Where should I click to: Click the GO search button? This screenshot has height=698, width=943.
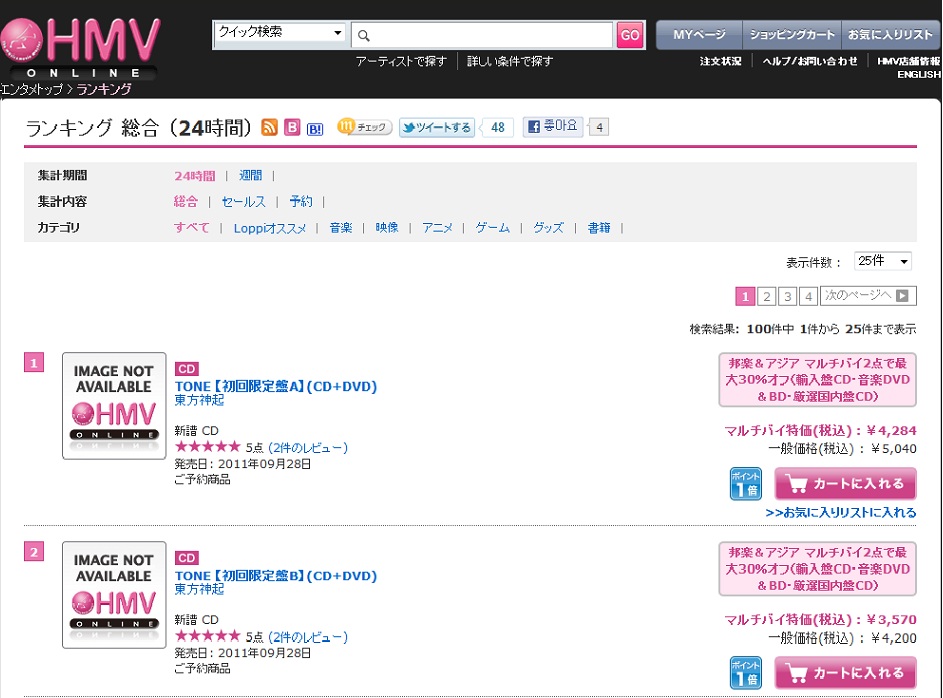point(630,35)
